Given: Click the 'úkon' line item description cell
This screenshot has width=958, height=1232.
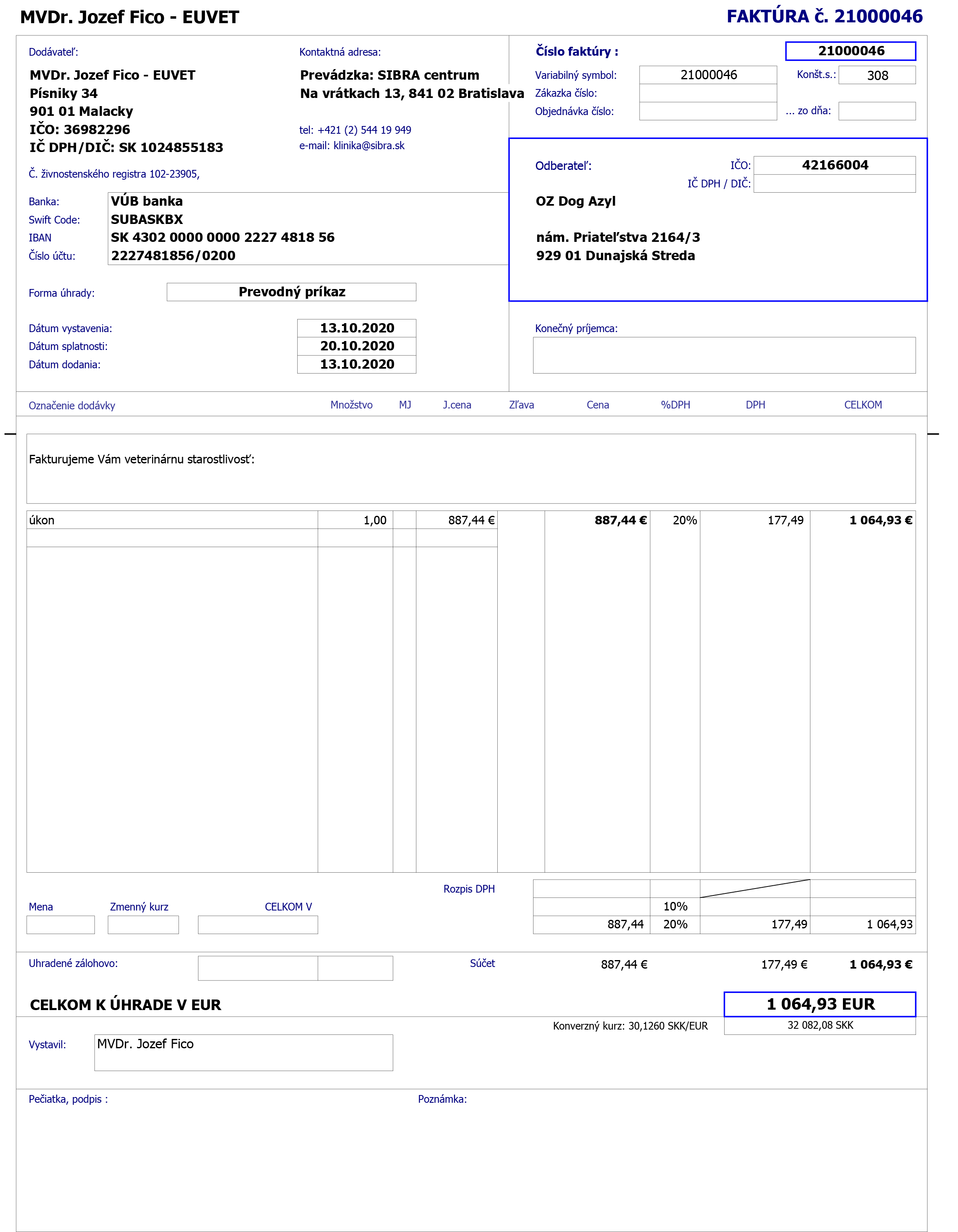Looking at the screenshot, I should (172, 519).
